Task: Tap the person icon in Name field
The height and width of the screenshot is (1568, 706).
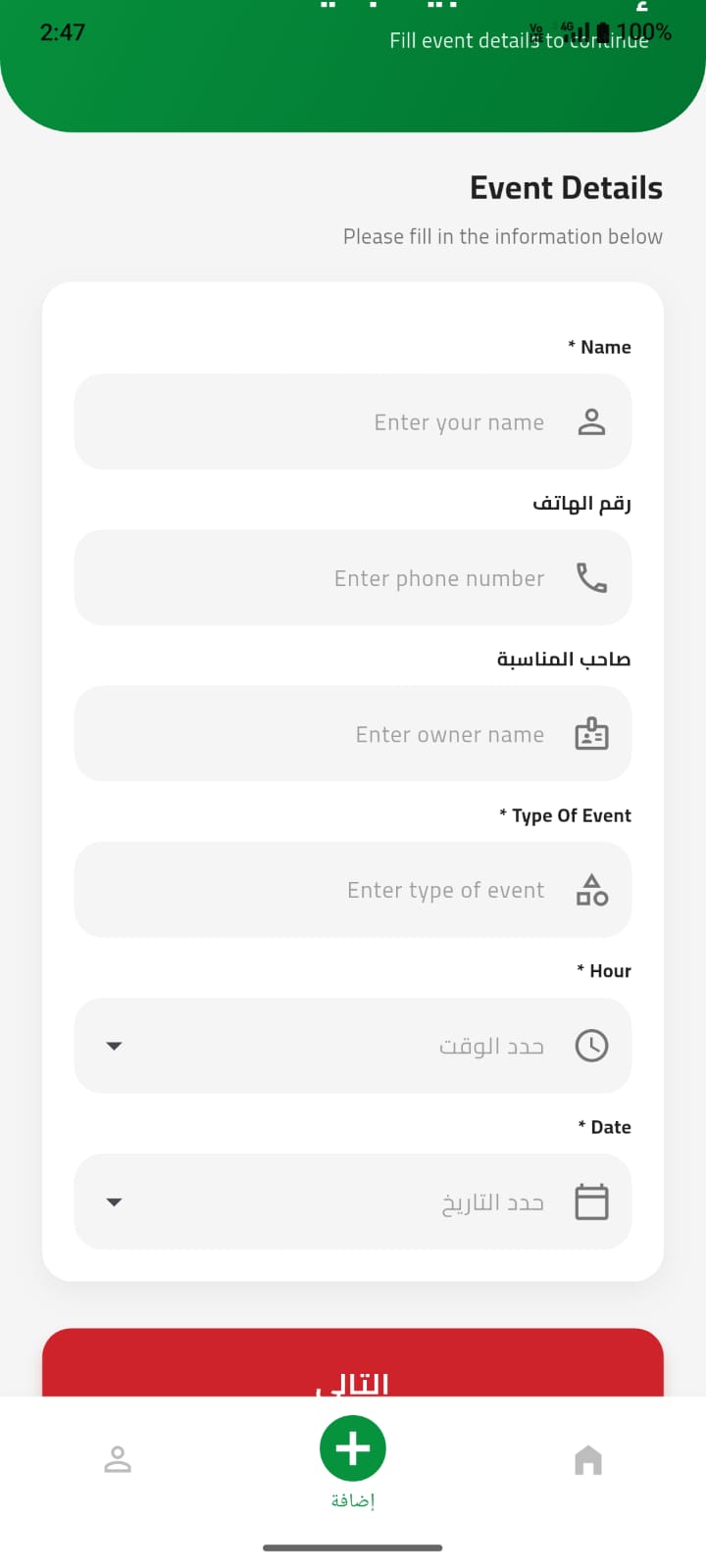Action: [x=591, y=421]
